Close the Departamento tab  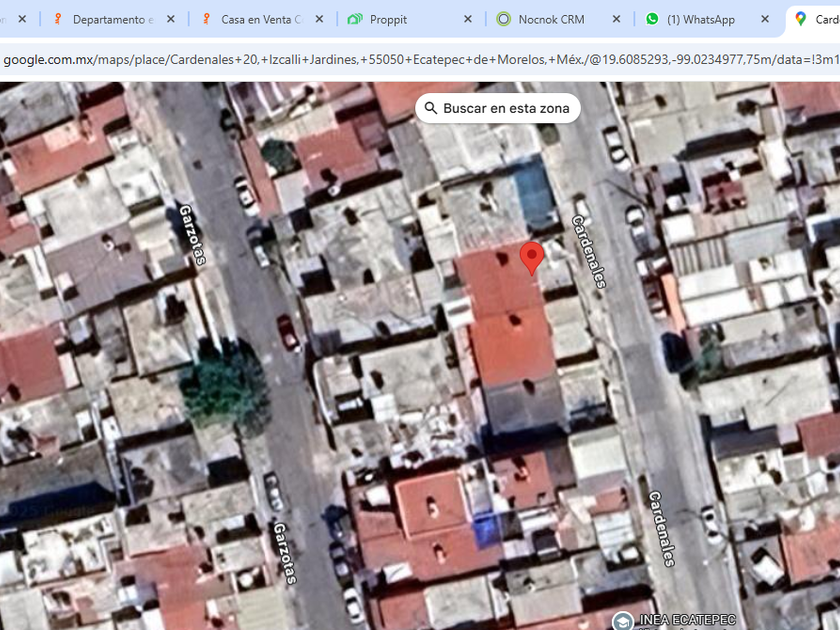click(x=171, y=19)
